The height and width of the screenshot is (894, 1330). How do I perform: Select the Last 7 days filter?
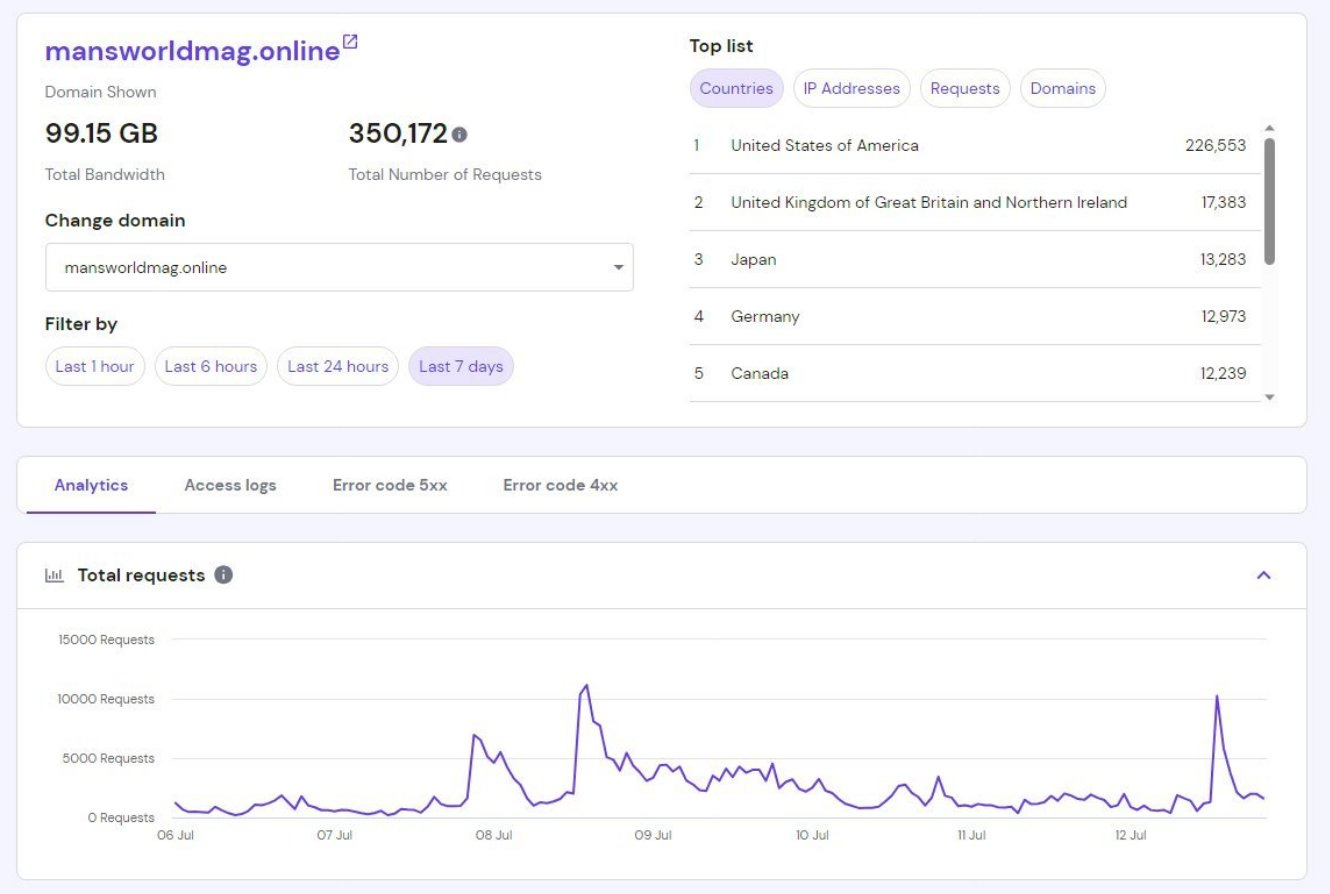click(461, 366)
